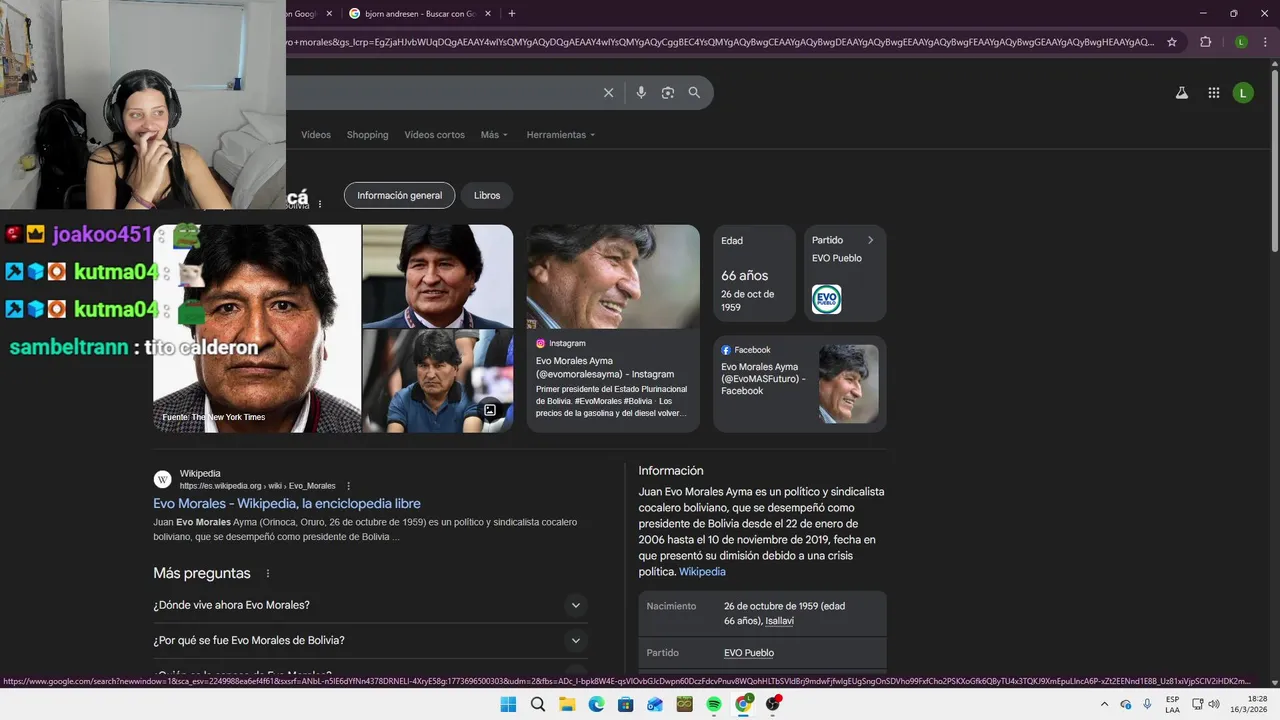The height and width of the screenshot is (720, 1280).
Task: Open the photo with image gallery icon
Action: 438,381
